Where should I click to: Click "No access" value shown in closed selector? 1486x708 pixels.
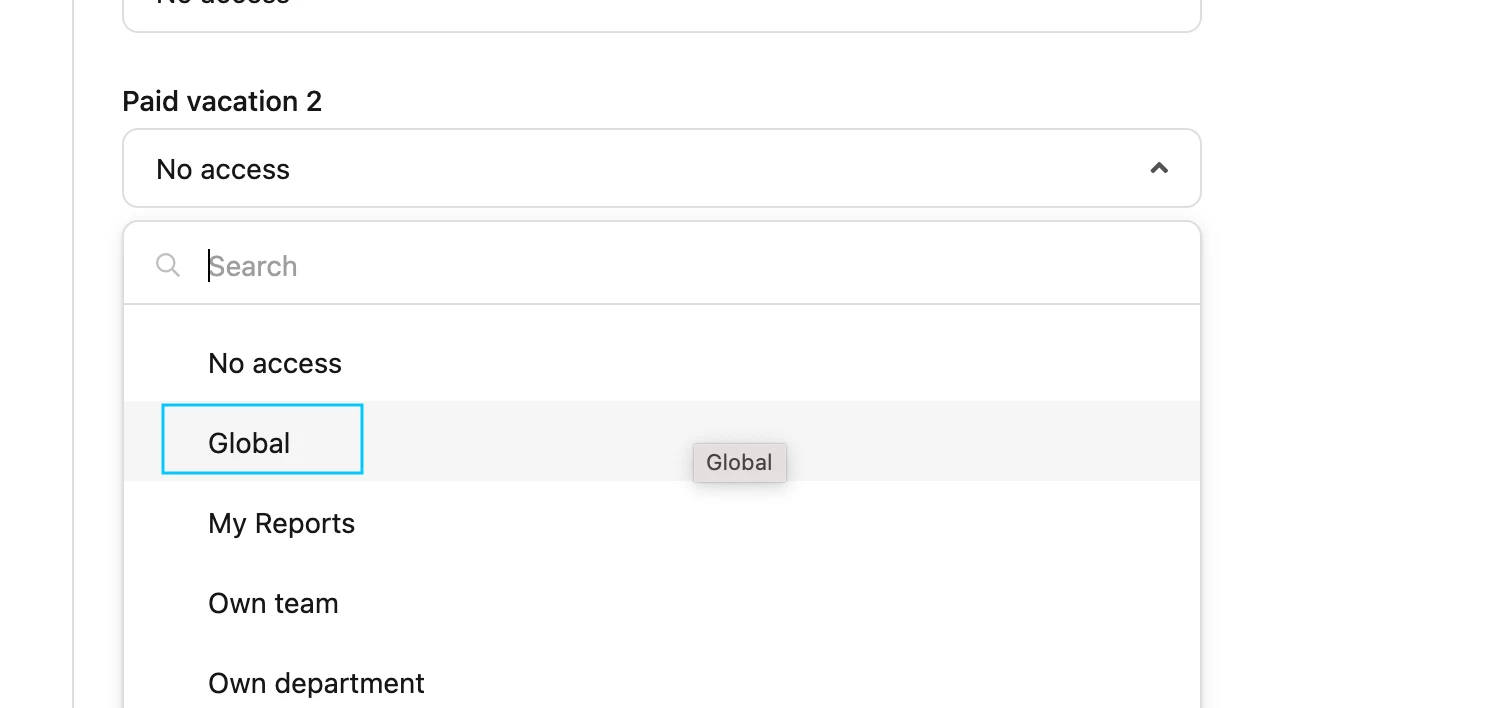223,169
